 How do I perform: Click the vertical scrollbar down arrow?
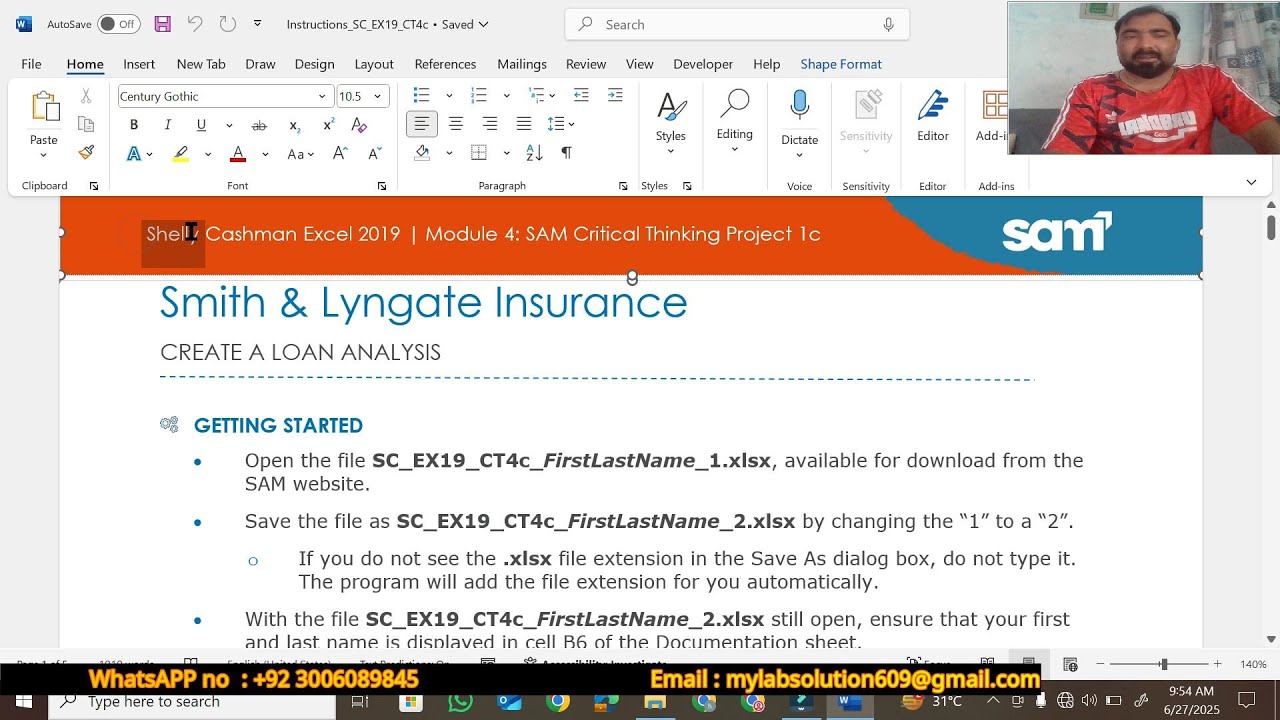pyautogui.click(x=1271, y=639)
